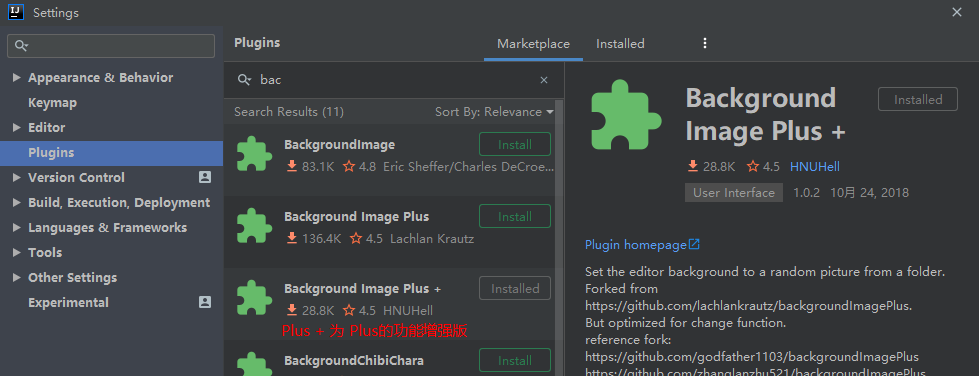Expand Appearance & Behavior settings
The height and width of the screenshot is (376, 979).
tap(17, 77)
